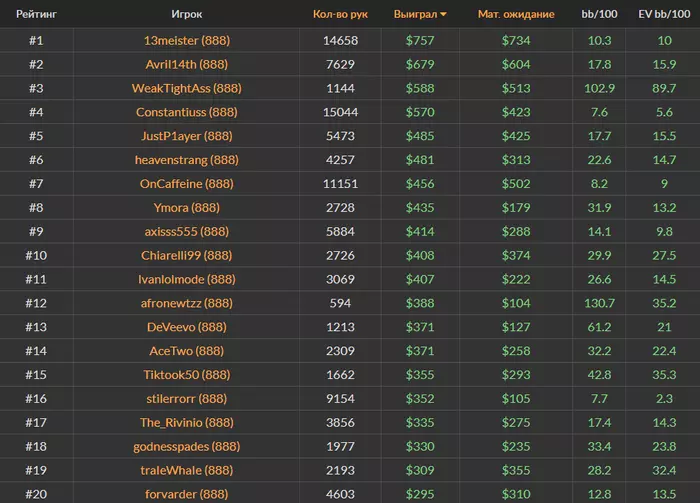
Task: Open player The_Rivinio (888) profile
Action: tap(187, 423)
